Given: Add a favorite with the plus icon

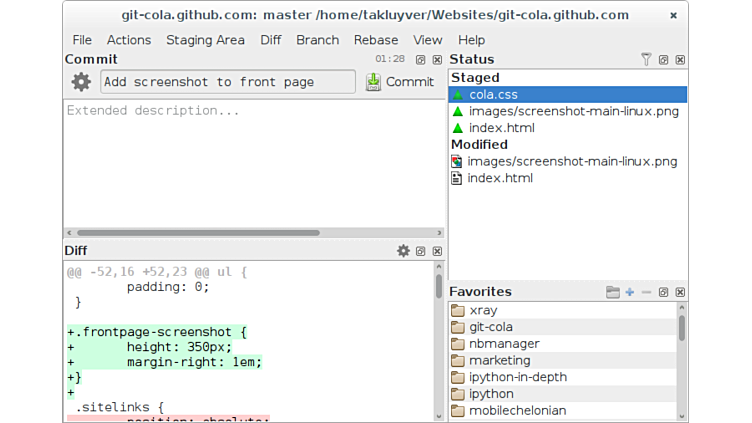Looking at the screenshot, I should 629,292.
